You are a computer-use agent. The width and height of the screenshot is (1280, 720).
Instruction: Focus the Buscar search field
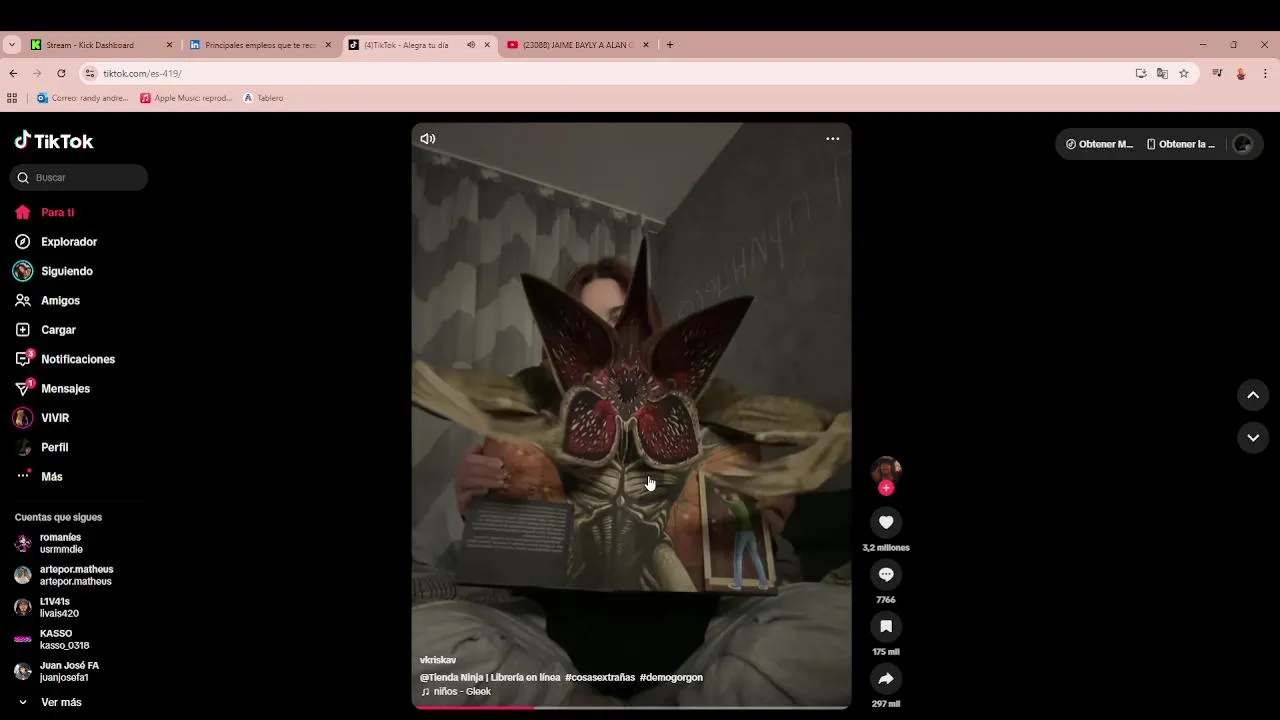pos(79,178)
